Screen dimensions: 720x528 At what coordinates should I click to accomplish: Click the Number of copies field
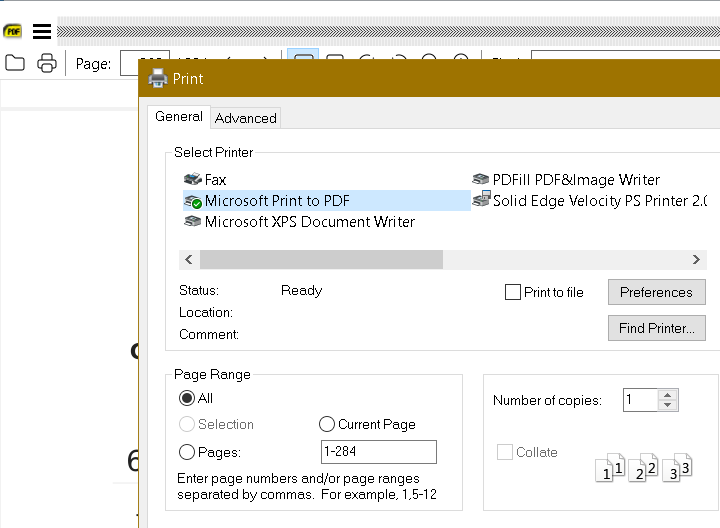tap(640, 400)
